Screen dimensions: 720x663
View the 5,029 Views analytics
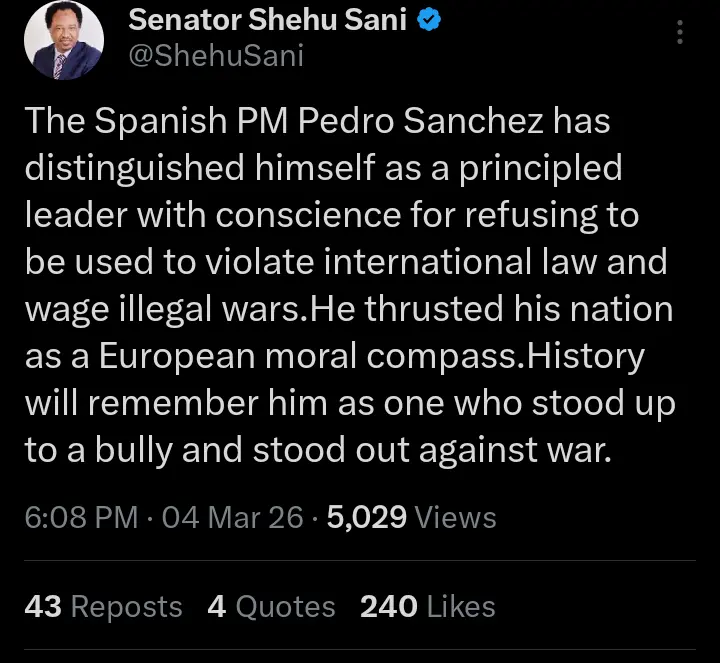409,517
